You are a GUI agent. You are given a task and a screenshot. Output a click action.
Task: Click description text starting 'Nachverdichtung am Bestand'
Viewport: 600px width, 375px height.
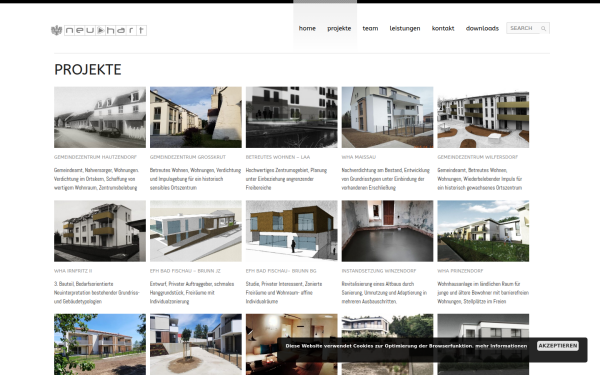tap(386, 179)
